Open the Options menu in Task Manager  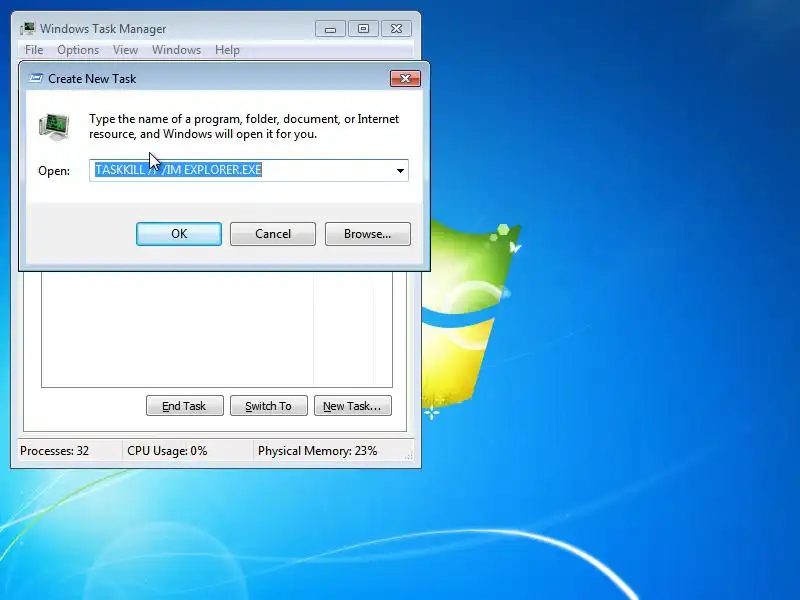pos(78,50)
